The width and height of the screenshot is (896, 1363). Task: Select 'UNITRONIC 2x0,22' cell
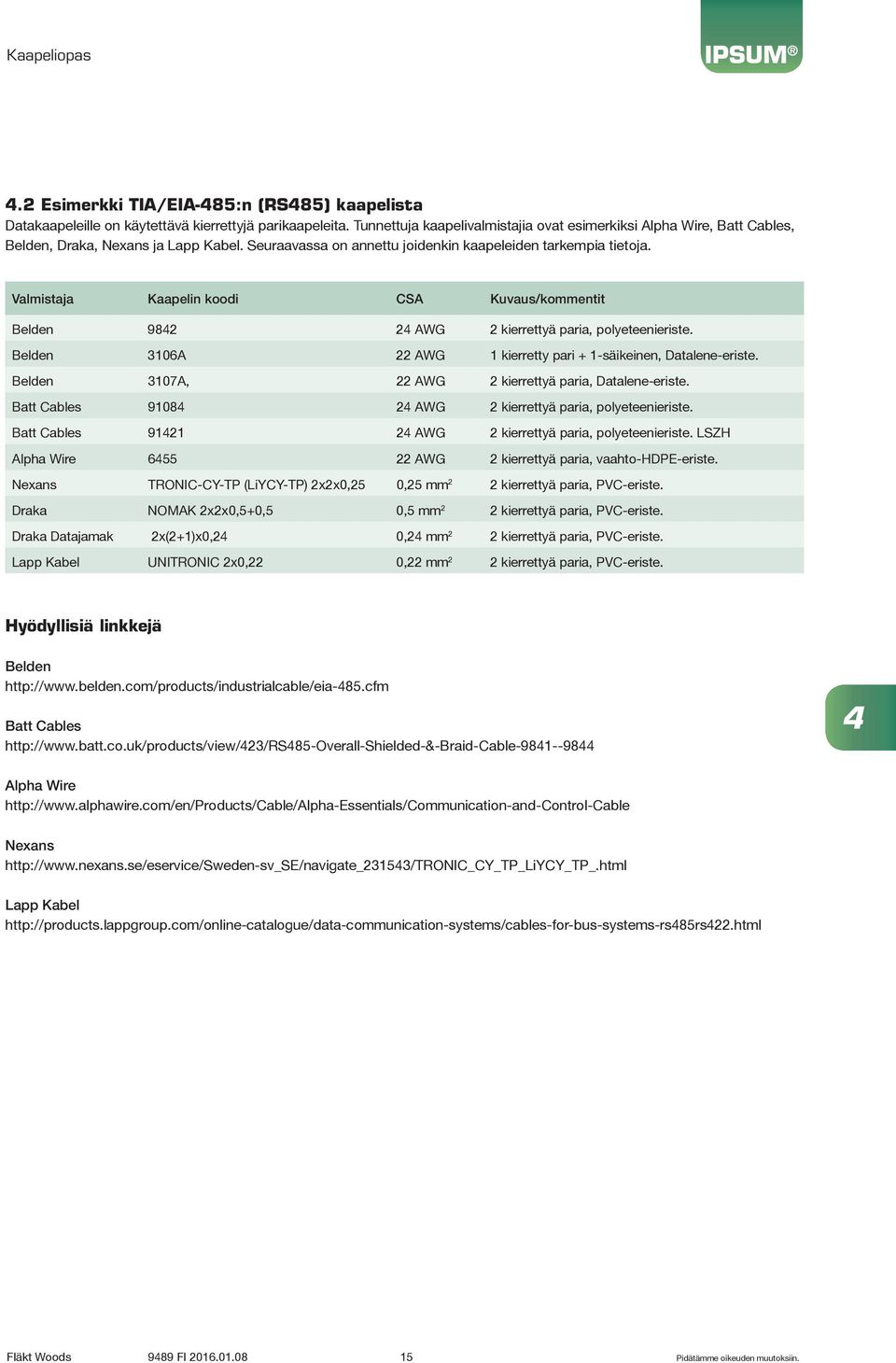pyautogui.click(x=205, y=562)
